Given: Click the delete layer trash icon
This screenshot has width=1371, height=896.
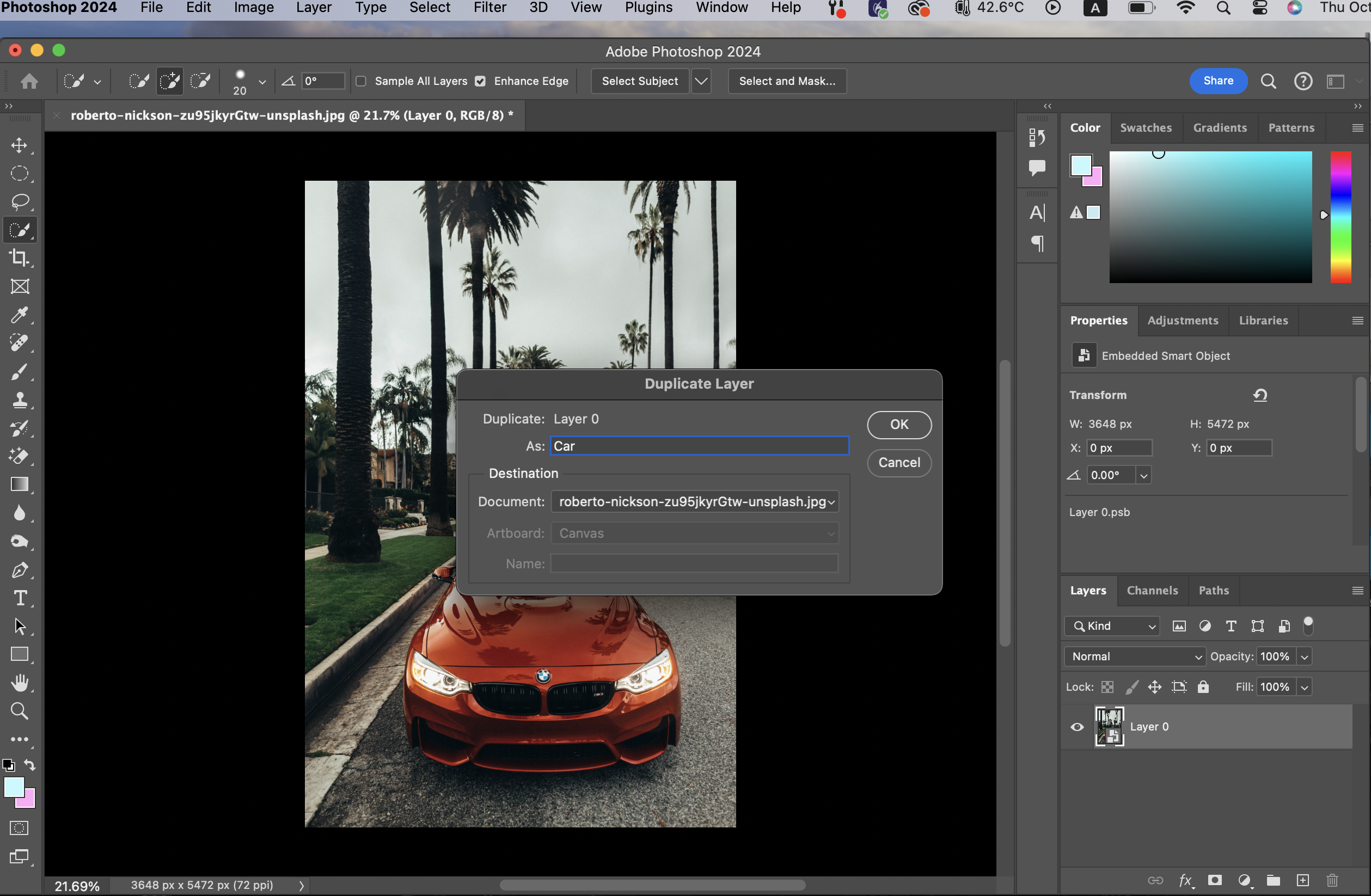Looking at the screenshot, I should click(x=1332, y=880).
